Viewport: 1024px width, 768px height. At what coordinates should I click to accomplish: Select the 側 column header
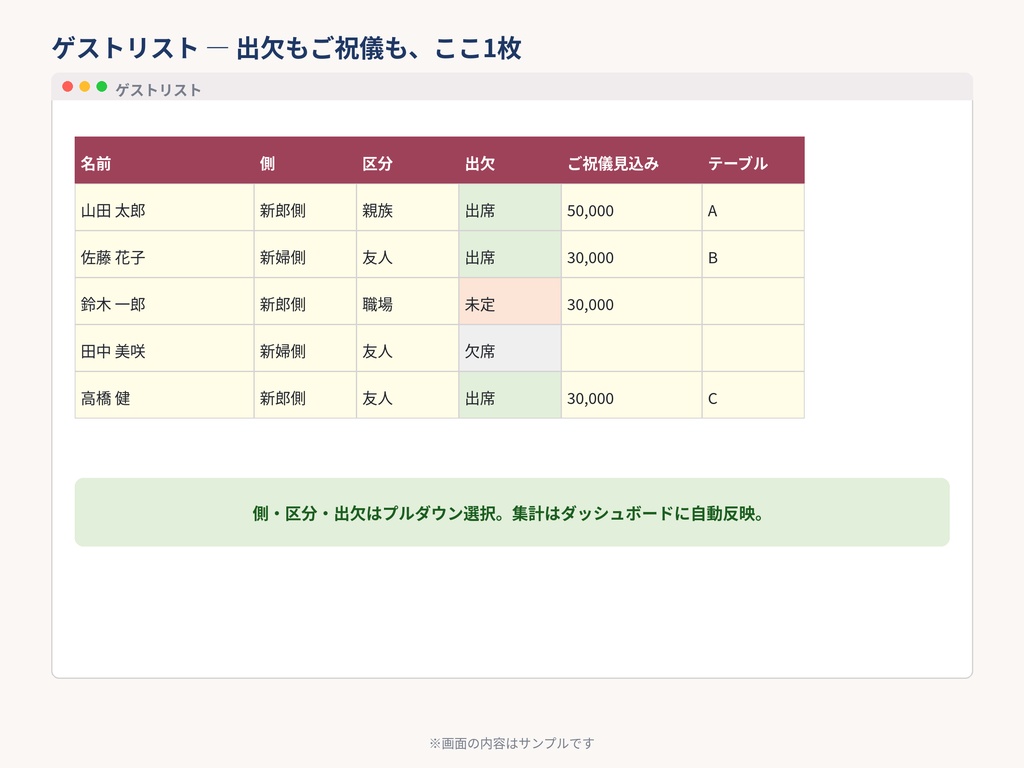[x=305, y=161]
